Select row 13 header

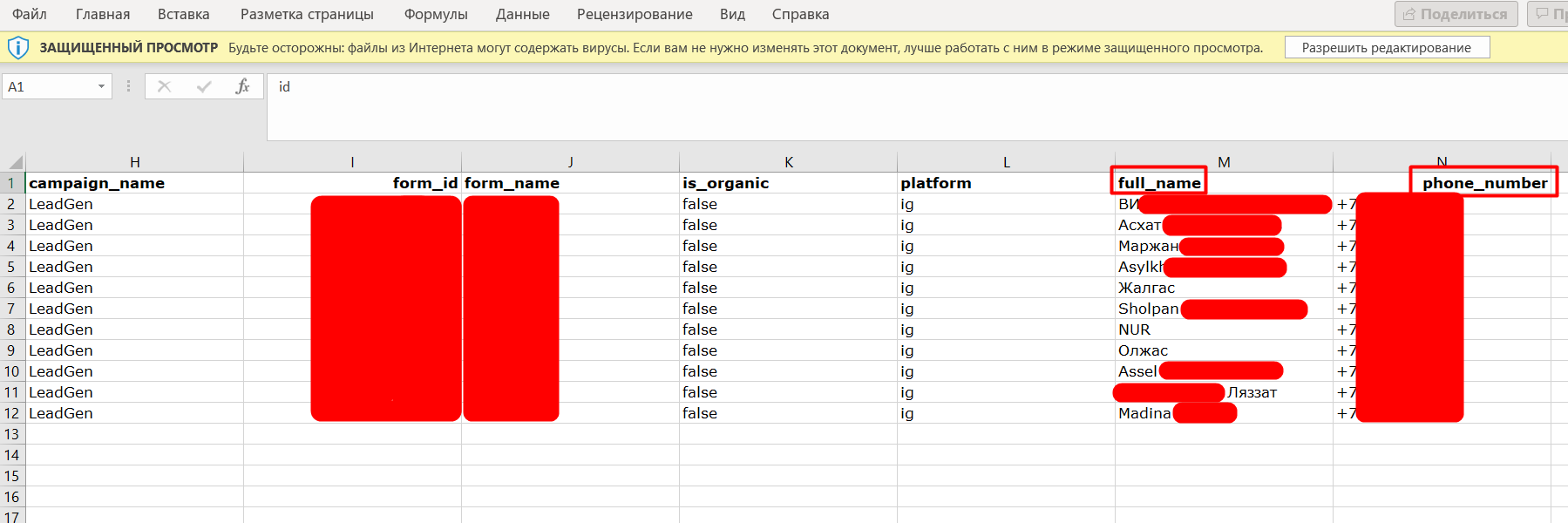[12, 434]
